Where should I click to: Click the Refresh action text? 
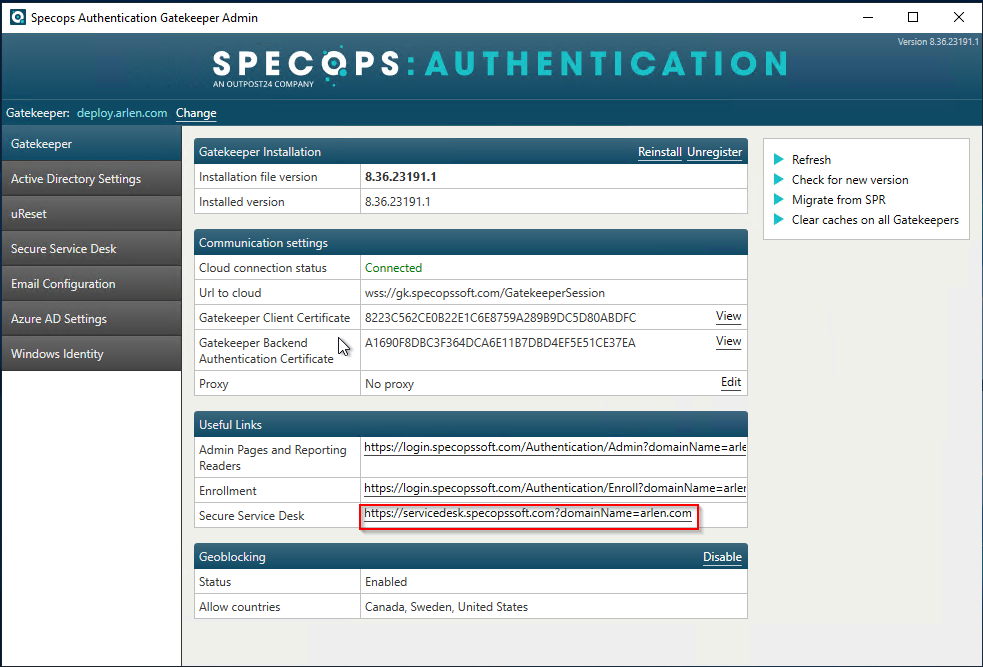(811, 159)
